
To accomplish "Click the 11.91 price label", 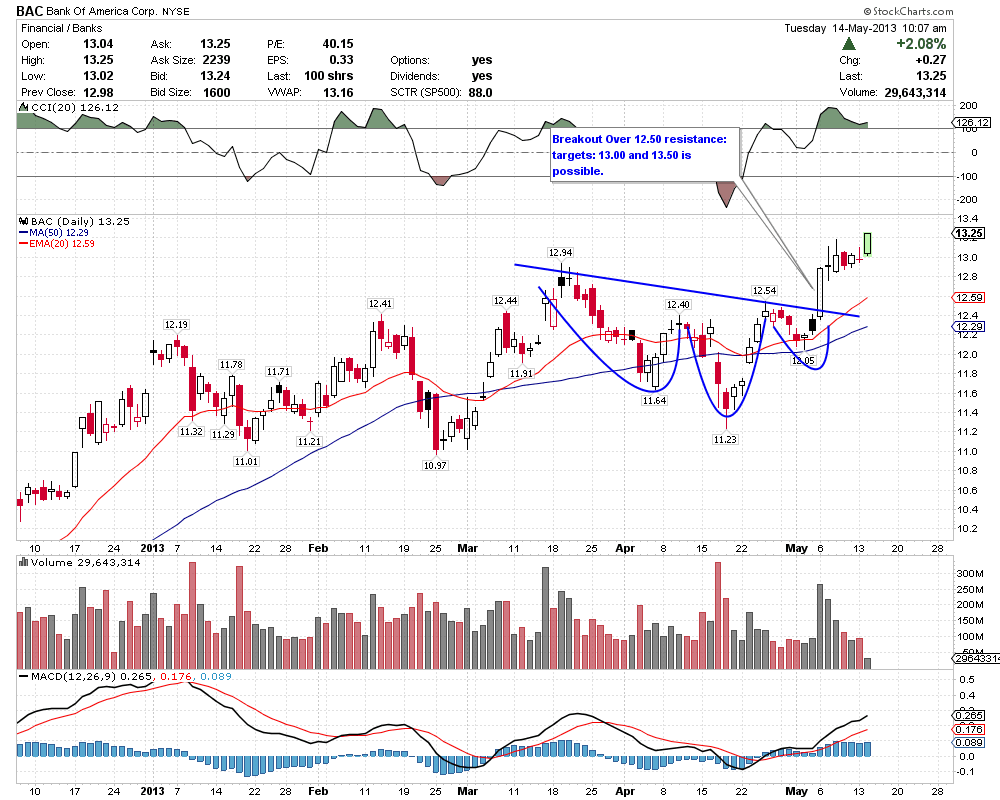I will (x=521, y=374).
